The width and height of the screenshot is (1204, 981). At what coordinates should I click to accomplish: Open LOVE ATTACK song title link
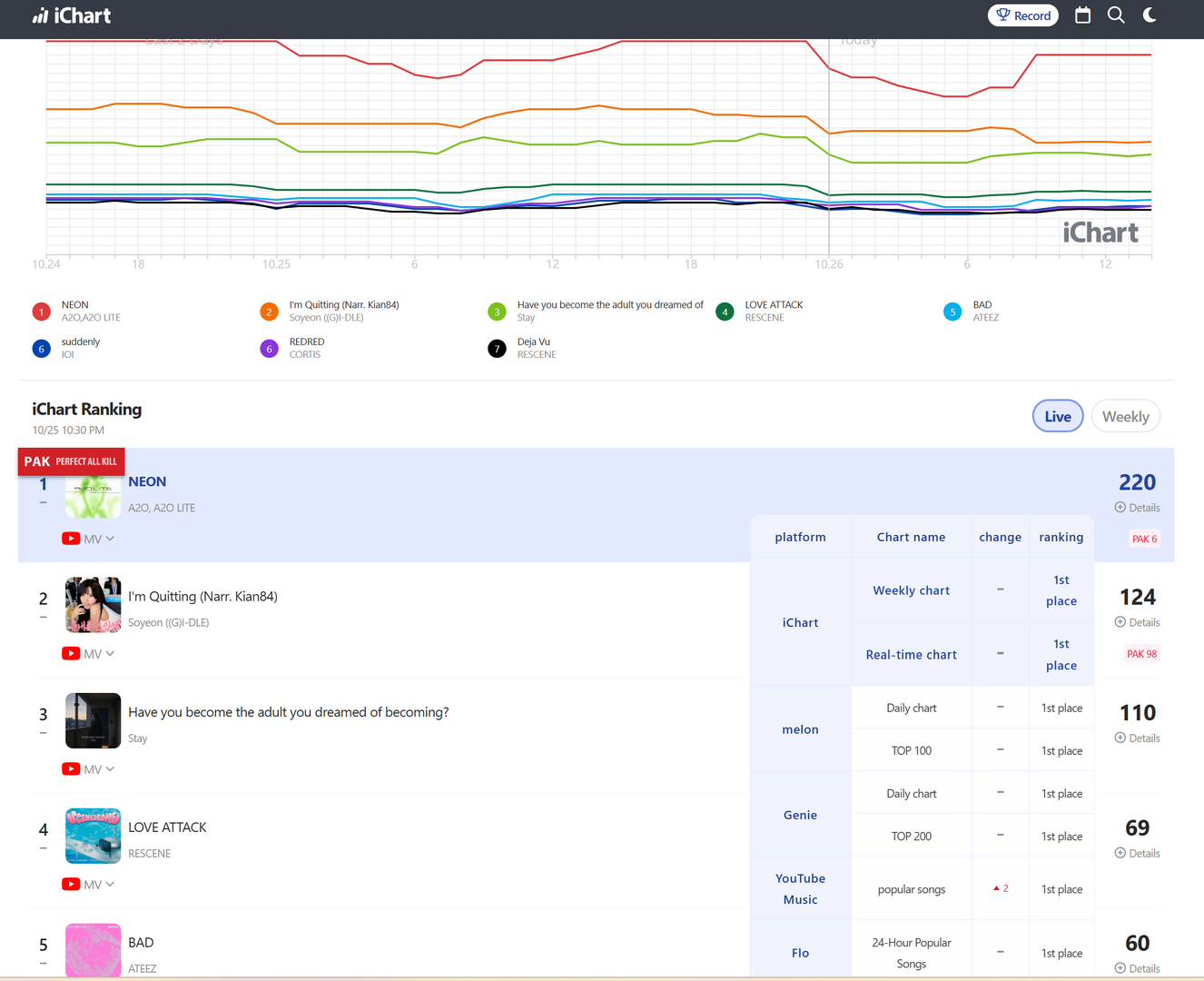(x=167, y=827)
